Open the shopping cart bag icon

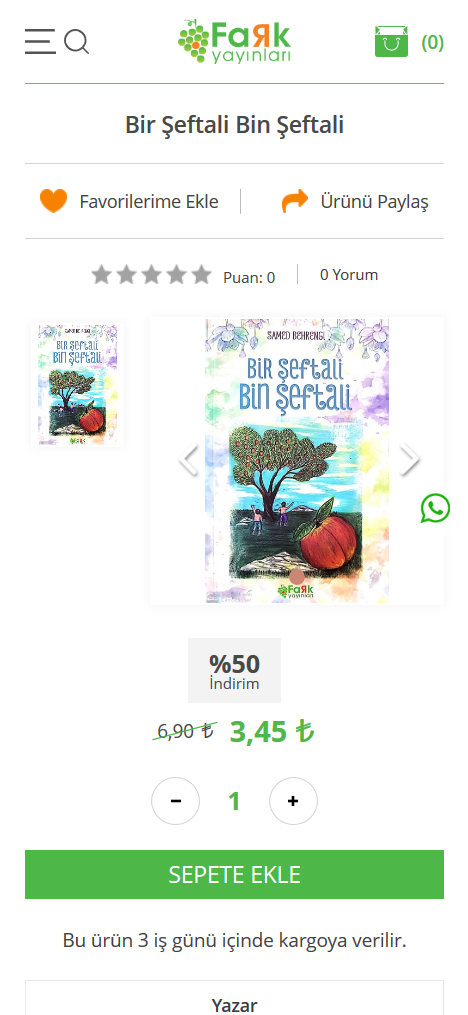[392, 41]
